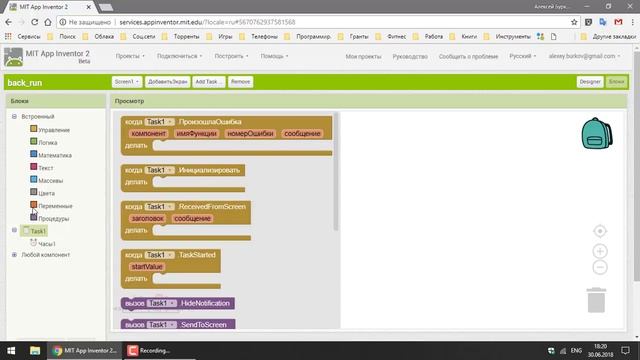The width and height of the screenshot is (640, 360).
Task: Open the Windows notification center
Action: (625, 351)
